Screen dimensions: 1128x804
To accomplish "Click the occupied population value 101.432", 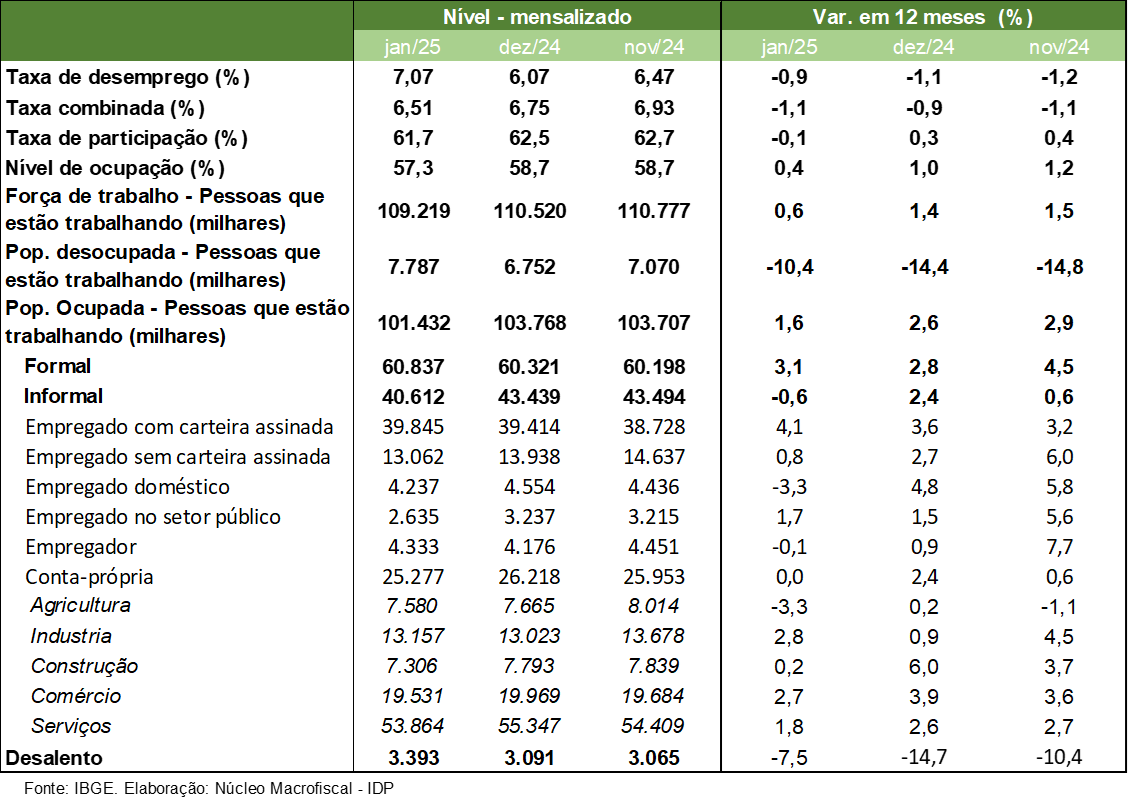I will click(x=414, y=323).
